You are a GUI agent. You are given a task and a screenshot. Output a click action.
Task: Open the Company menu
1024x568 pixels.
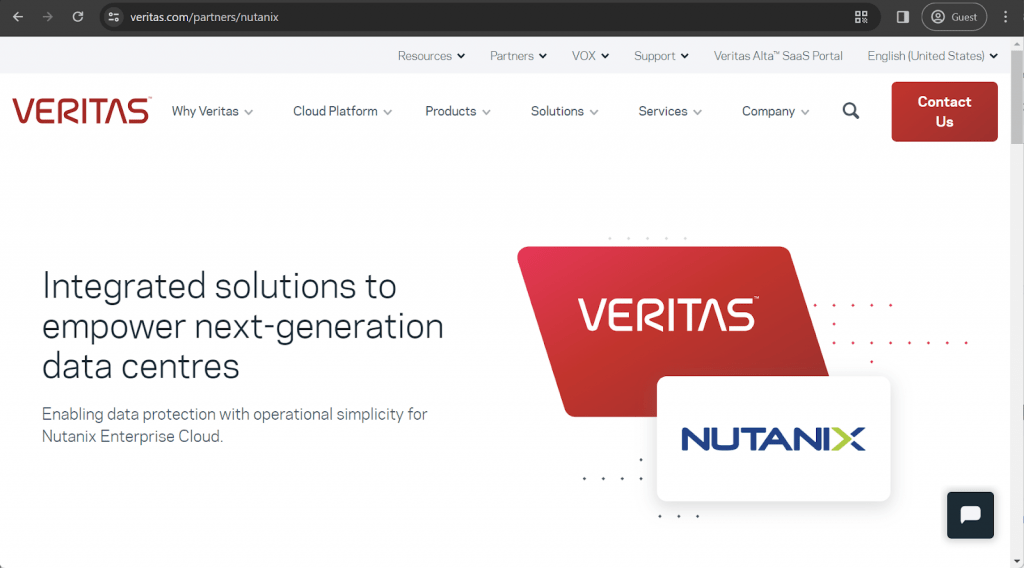(x=775, y=112)
